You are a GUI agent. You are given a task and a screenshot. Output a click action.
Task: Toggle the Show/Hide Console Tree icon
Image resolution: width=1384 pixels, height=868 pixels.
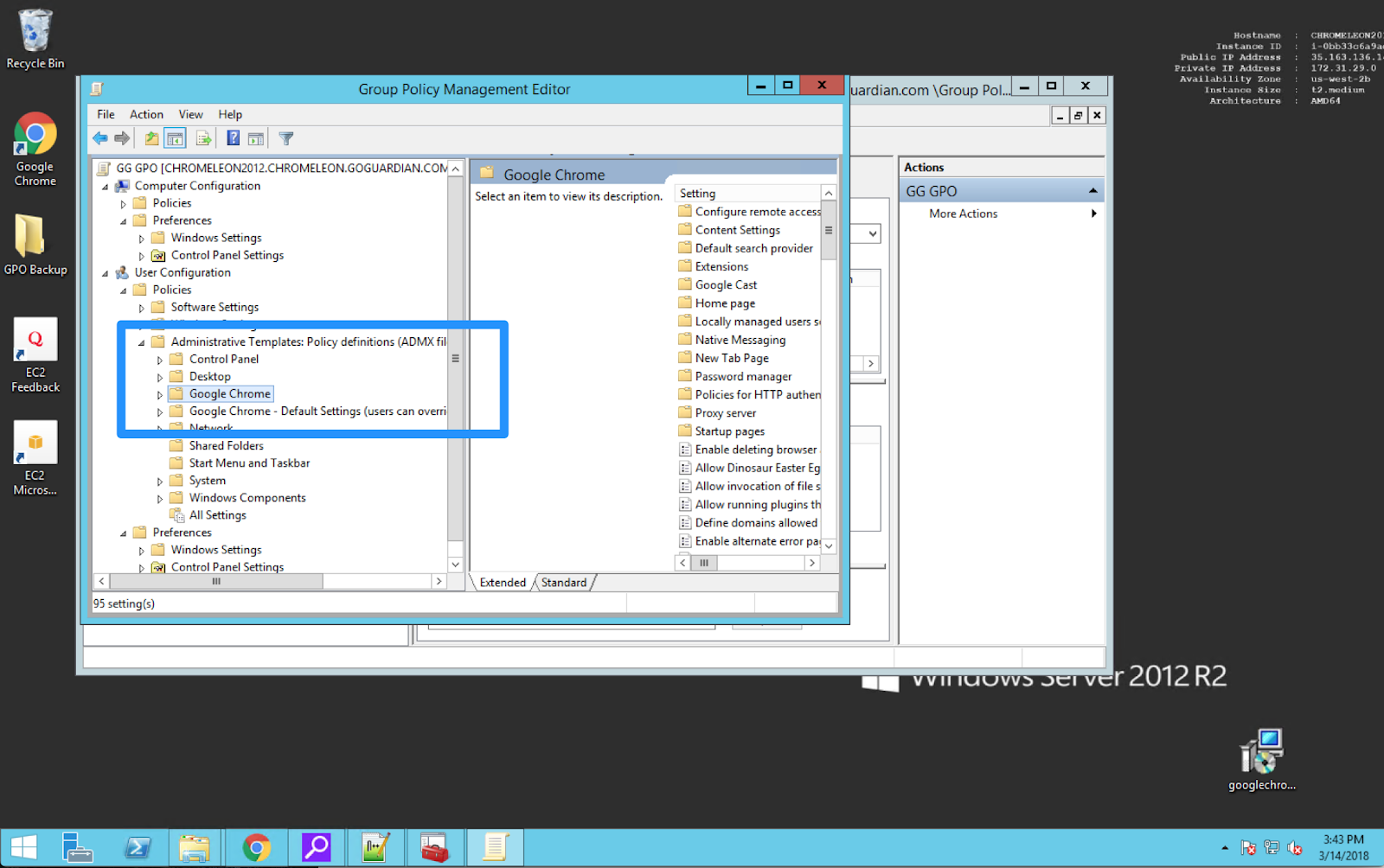coord(175,138)
